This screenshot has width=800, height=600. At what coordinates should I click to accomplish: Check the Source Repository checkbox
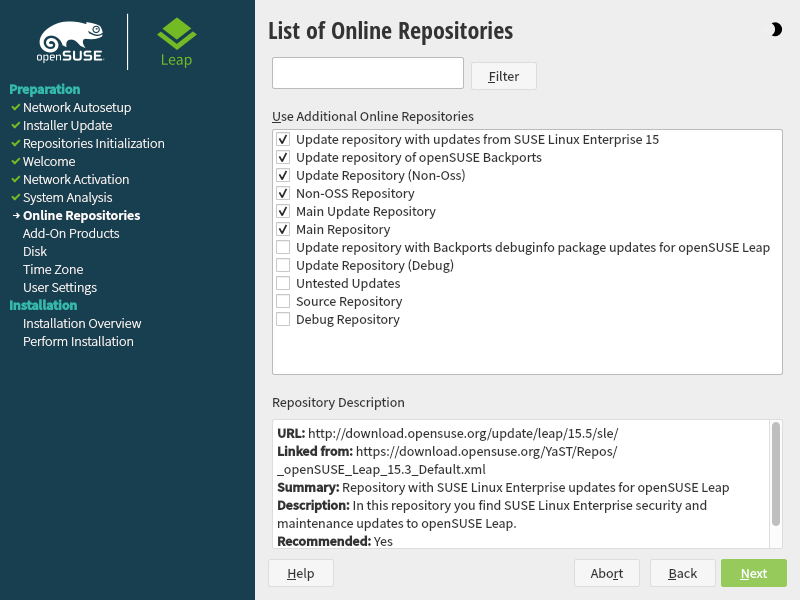click(284, 302)
